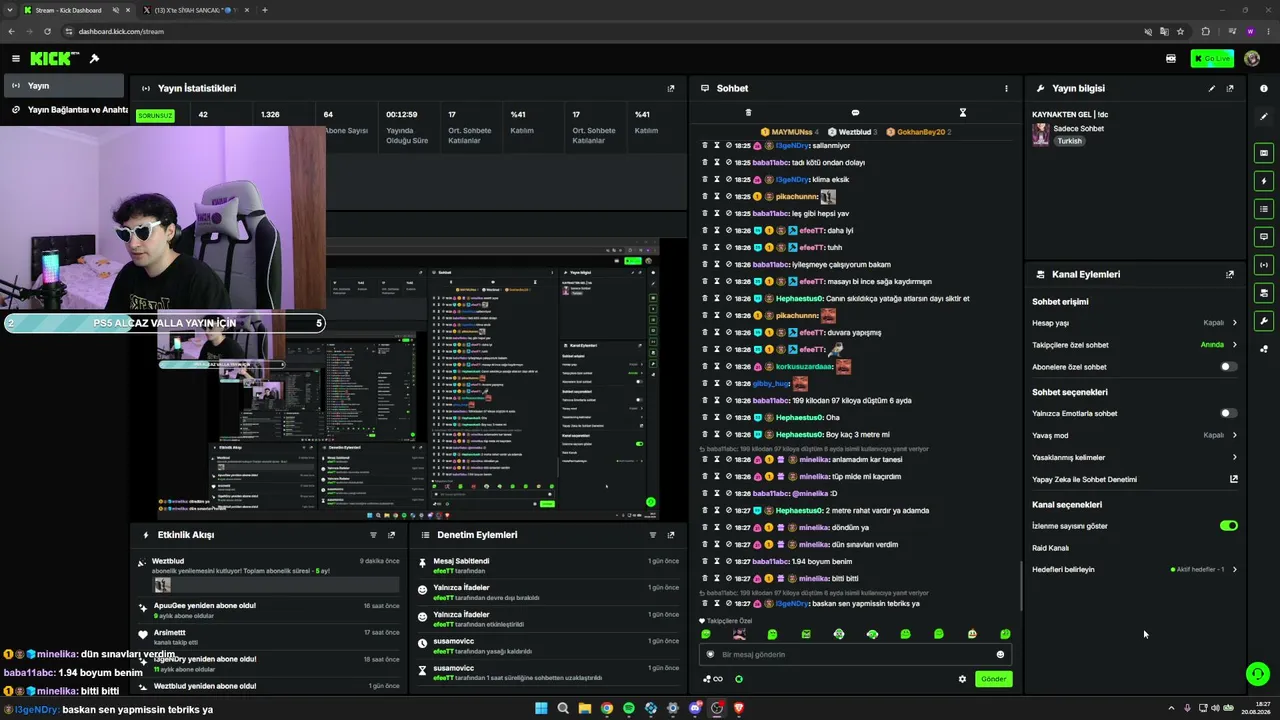
Task: Click the chat bubble icon in right sidebar
Action: (1264, 237)
